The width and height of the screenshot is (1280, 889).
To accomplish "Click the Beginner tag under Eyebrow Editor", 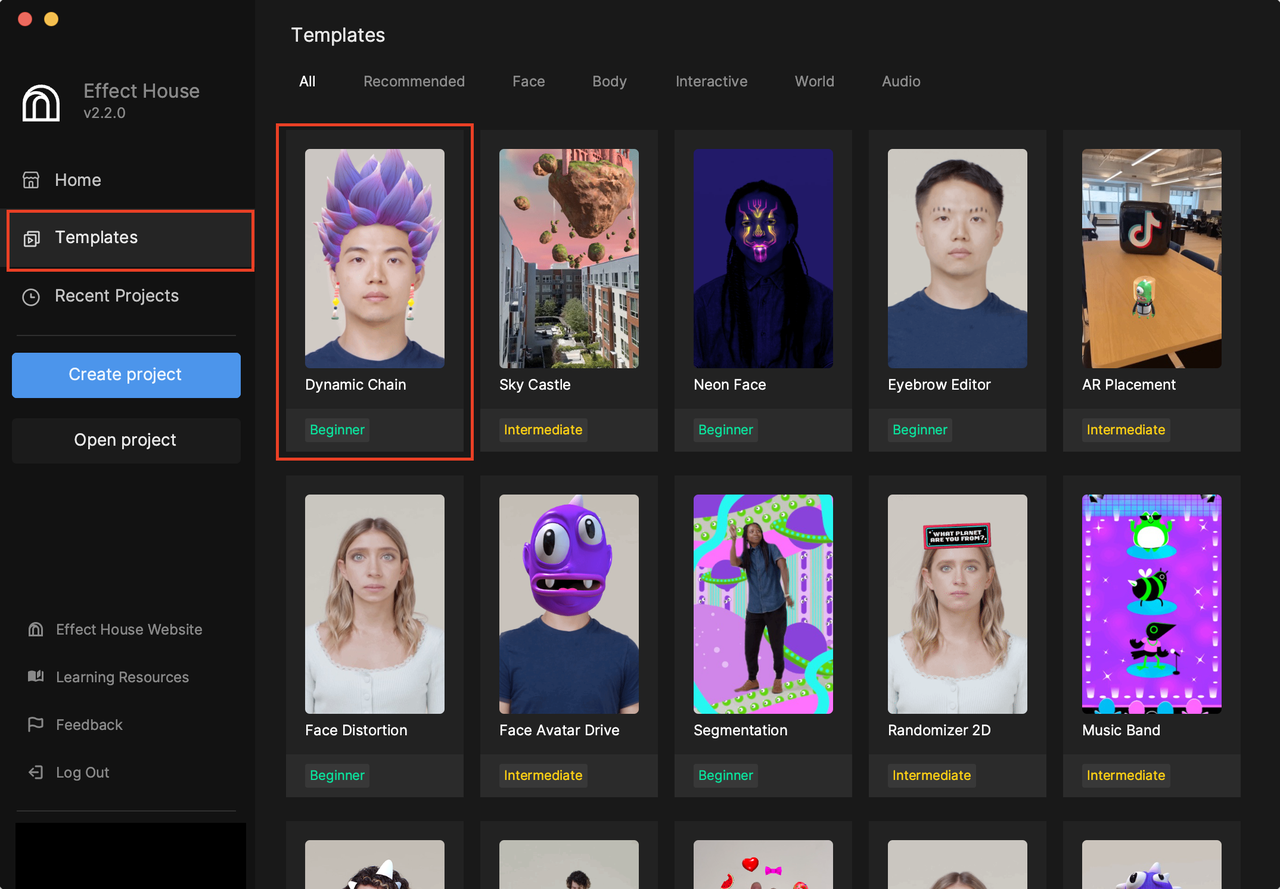I will [x=920, y=430].
